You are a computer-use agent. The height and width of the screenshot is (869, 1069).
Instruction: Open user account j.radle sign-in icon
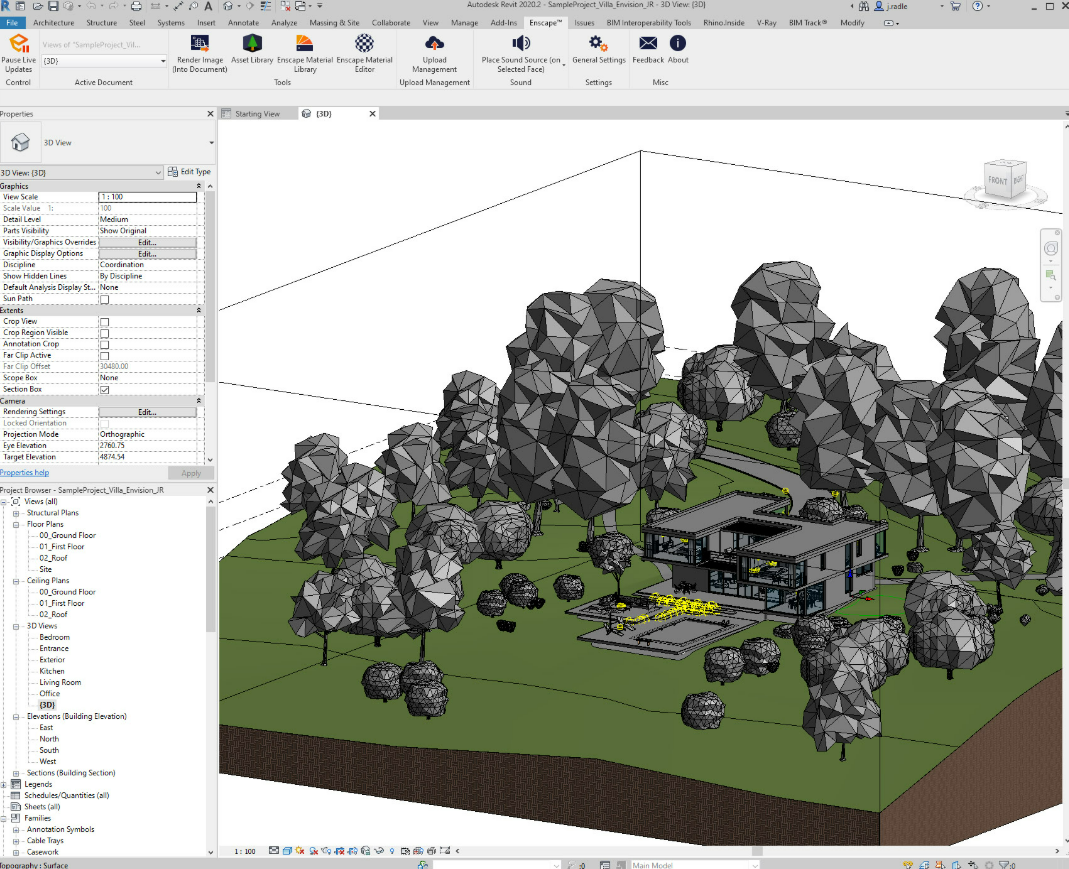pos(879,6)
